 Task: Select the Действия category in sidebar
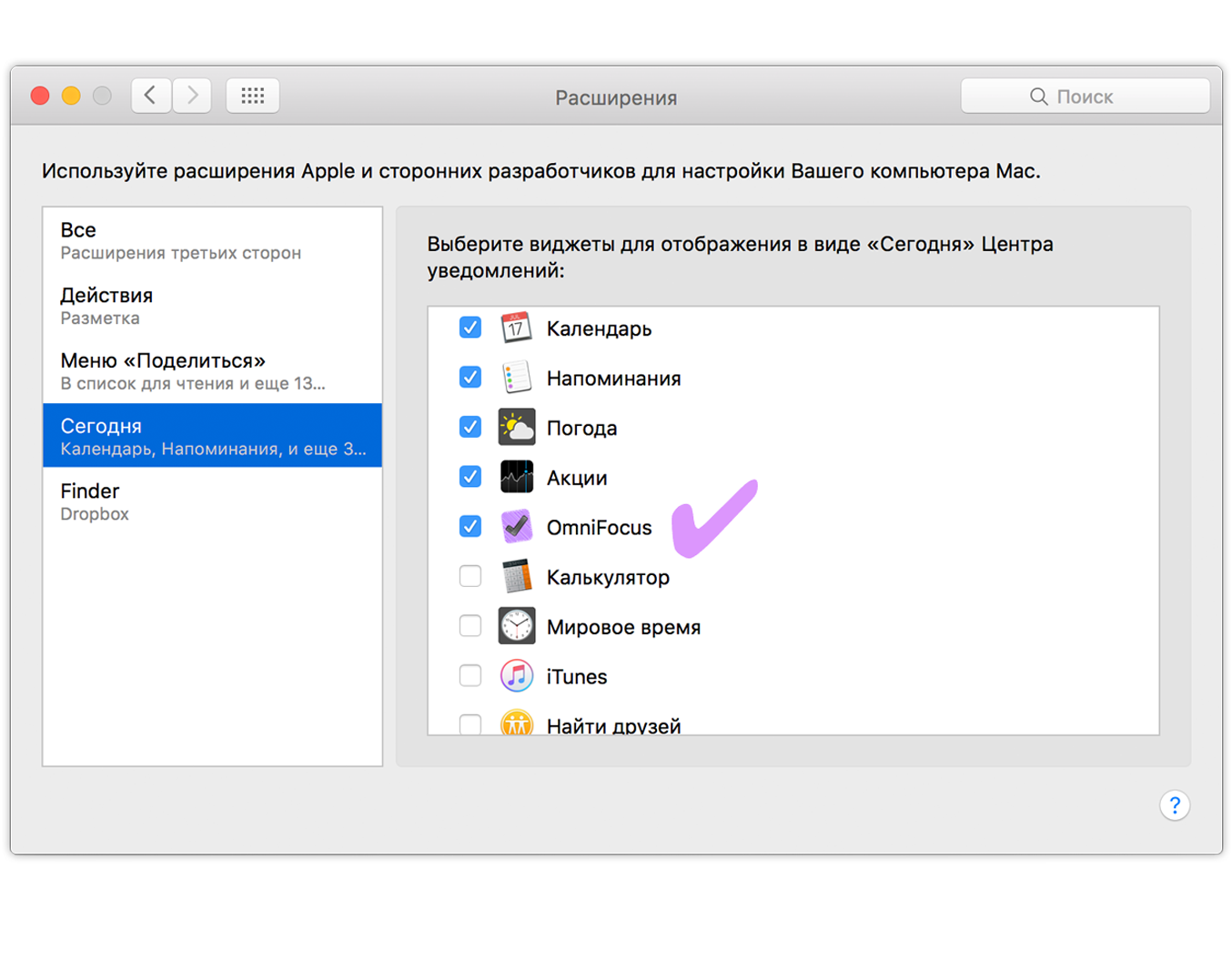(212, 306)
